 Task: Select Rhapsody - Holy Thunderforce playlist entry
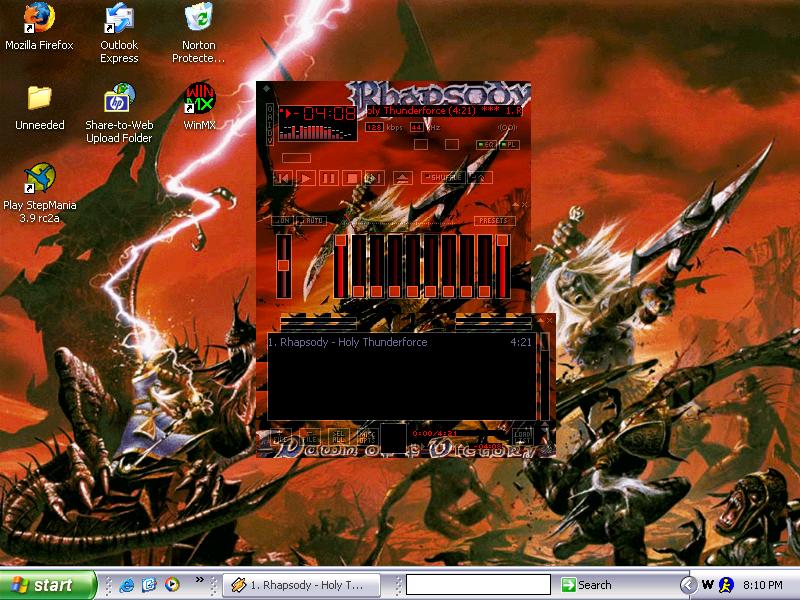point(400,342)
